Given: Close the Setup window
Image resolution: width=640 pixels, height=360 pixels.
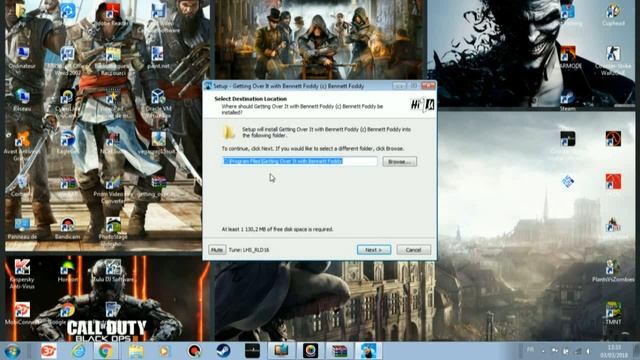Looking at the screenshot, I should pos(428,85).
